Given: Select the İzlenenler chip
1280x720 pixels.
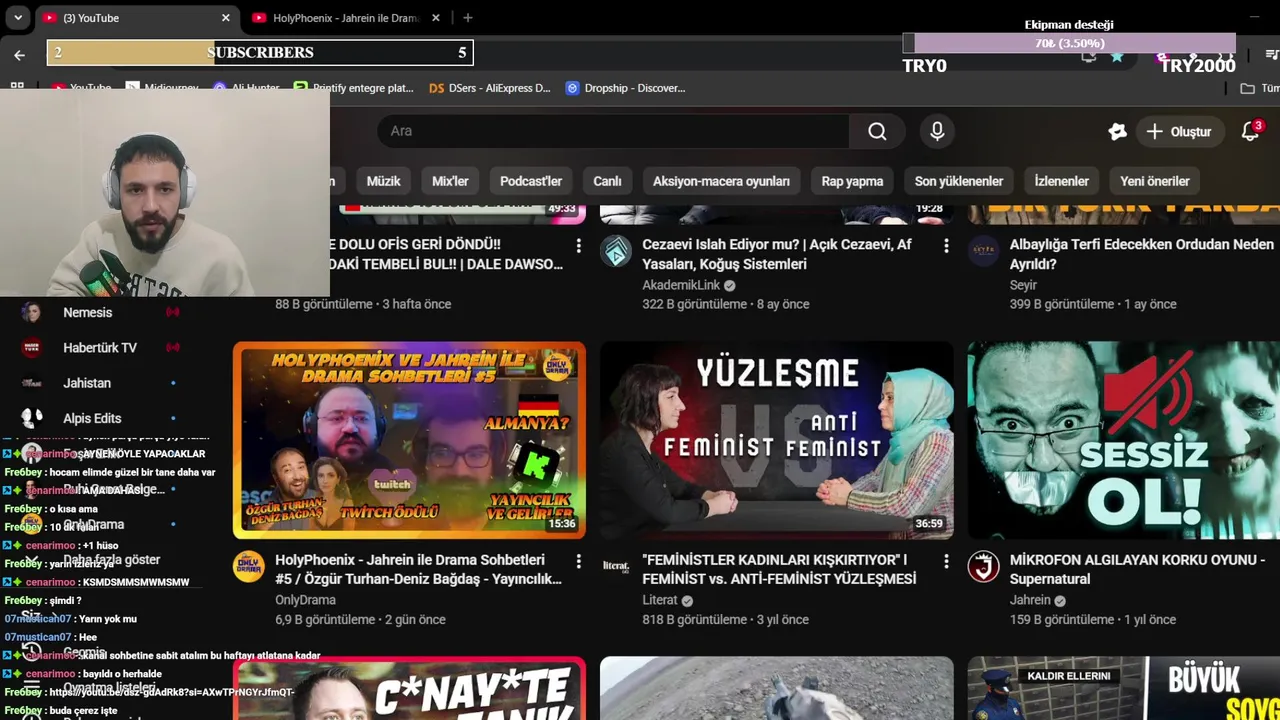Looking at the screenshot, I should (x=1061, y=181).
